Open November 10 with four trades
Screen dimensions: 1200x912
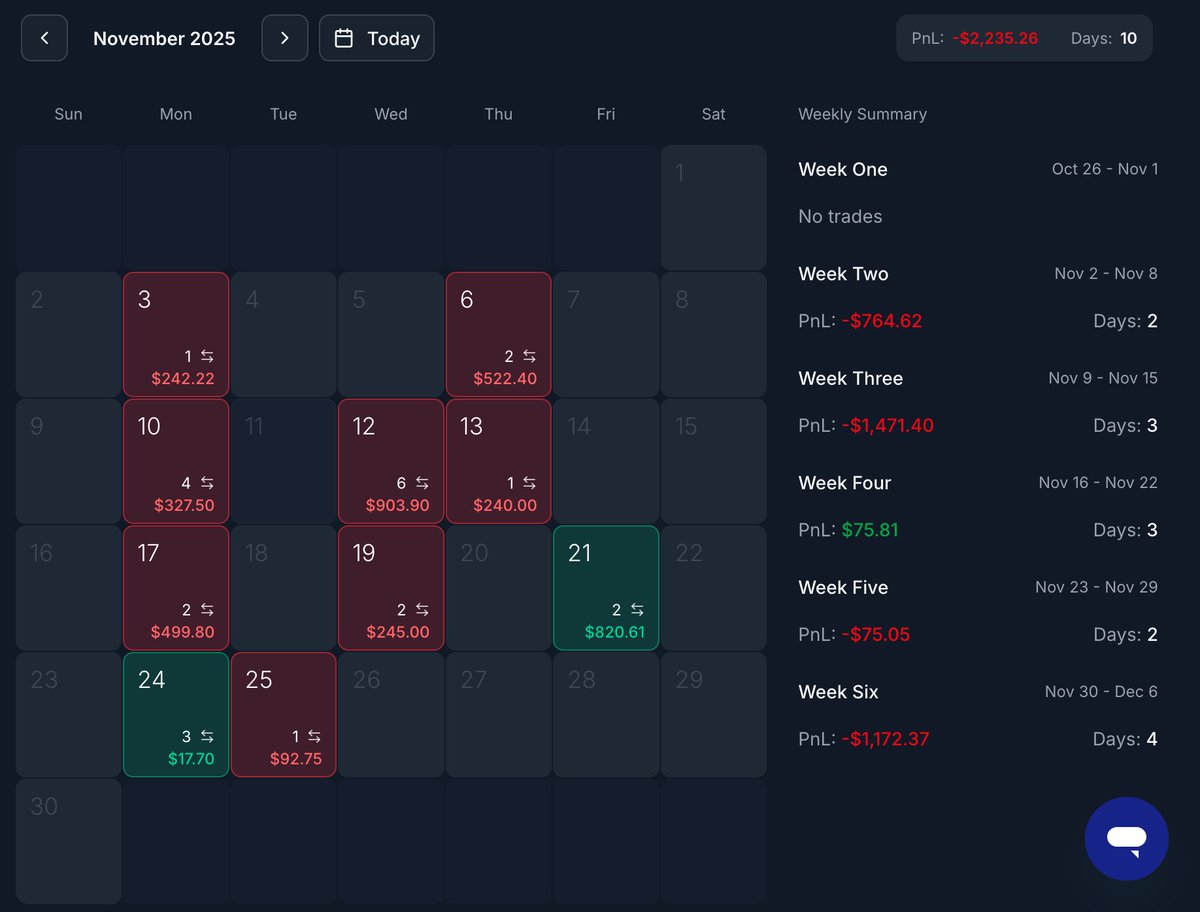click(176, 461)
